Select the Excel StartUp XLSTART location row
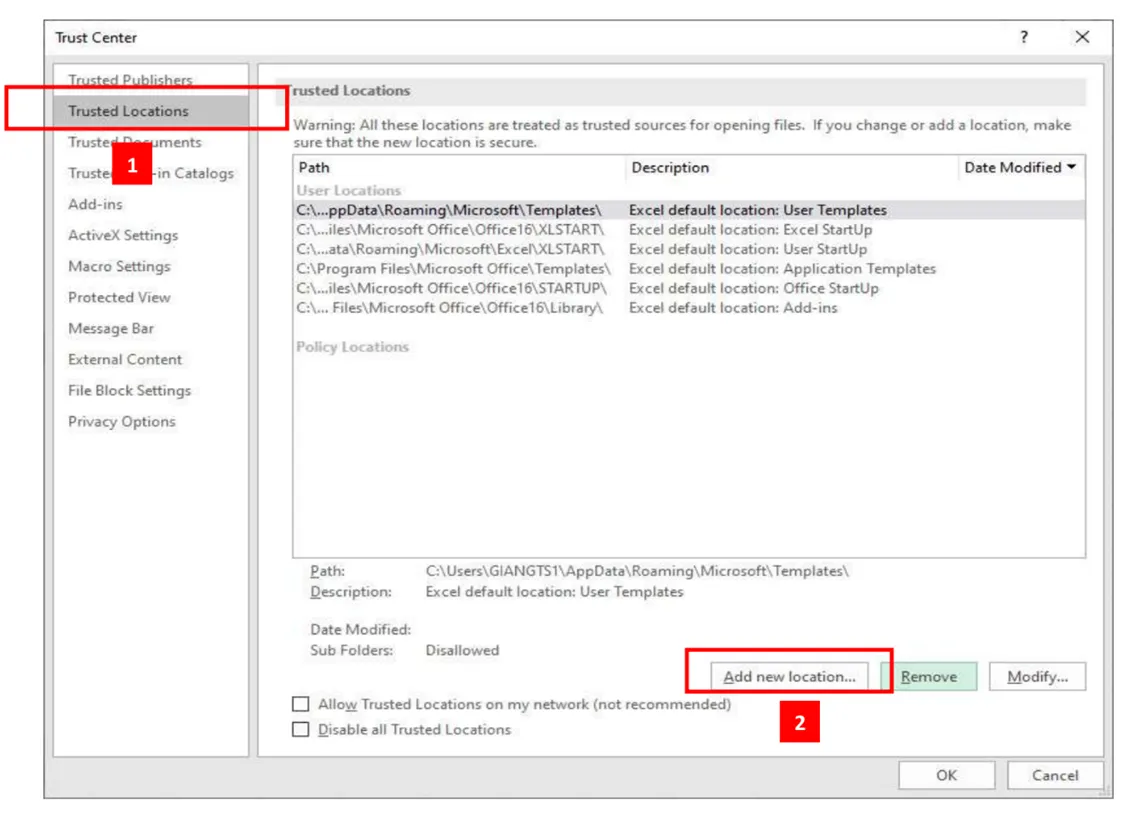This screenshot has width=1136, height=823. tap(450, 230)
